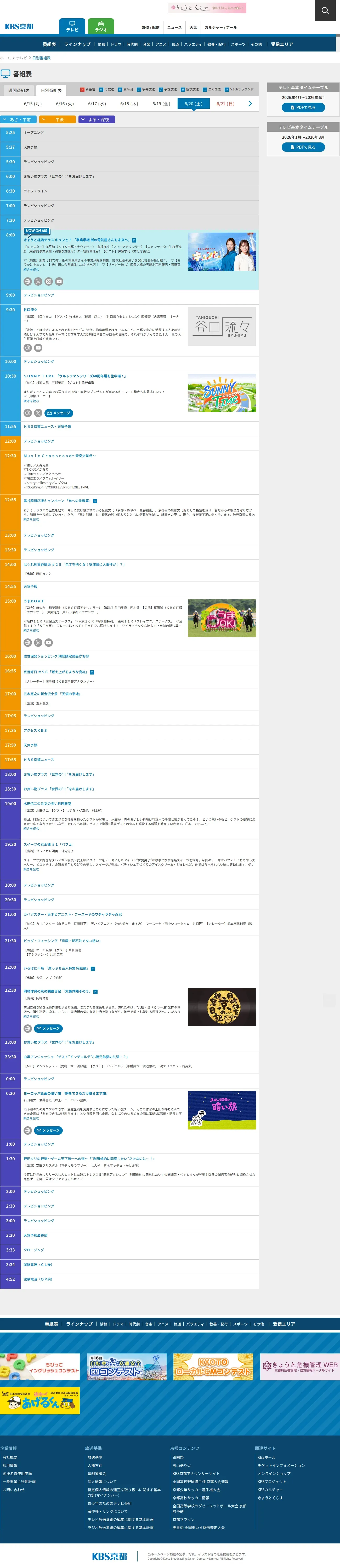Open YouTube icon for 谷口流々 program

click(x=38, y=348)
